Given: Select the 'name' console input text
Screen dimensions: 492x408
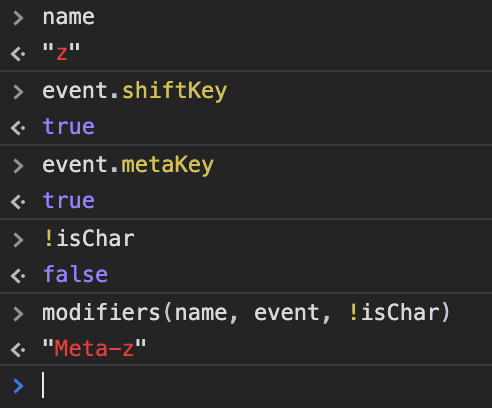Looking at the screenshot, I should (x=68, y=17).
